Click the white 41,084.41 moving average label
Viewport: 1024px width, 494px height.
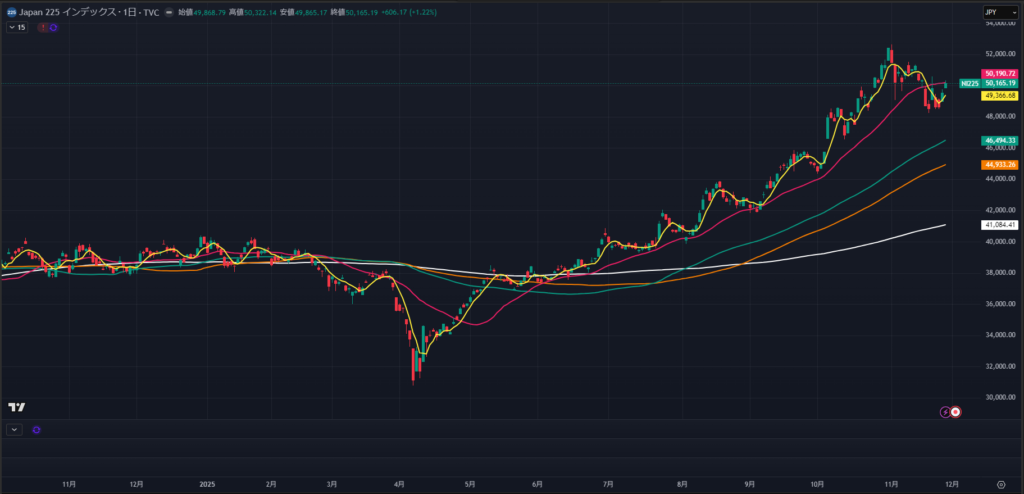pyautogui.click(x=1000, y=225)
